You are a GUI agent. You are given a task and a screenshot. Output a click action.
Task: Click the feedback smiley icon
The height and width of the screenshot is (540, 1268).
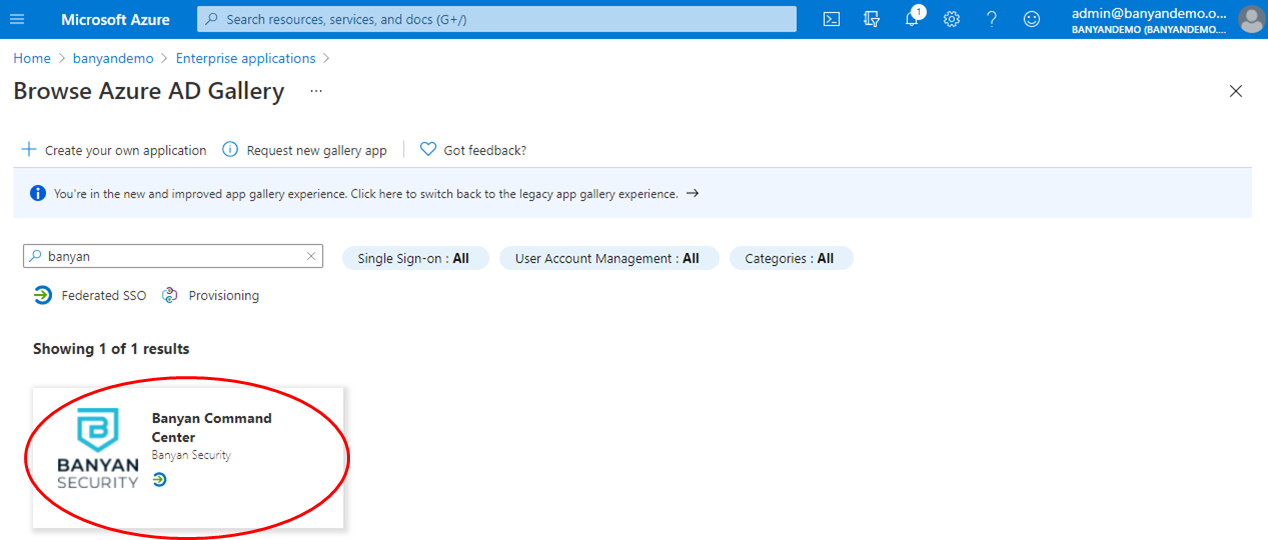coord(1031,19)
